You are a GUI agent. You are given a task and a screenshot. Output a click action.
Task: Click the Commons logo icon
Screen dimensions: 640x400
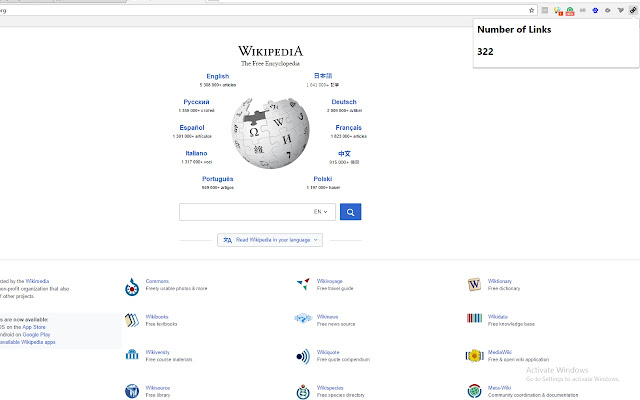(x=132, y=287)
